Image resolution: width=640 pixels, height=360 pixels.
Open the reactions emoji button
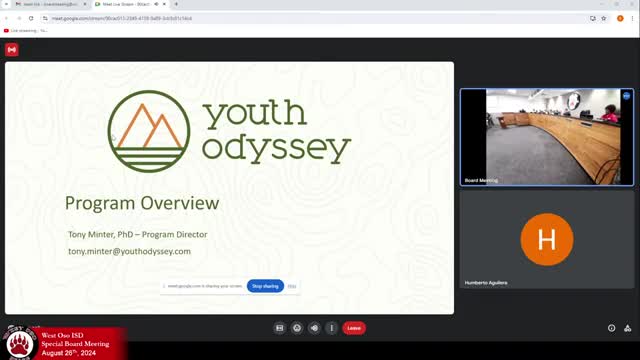pos(297,328)
